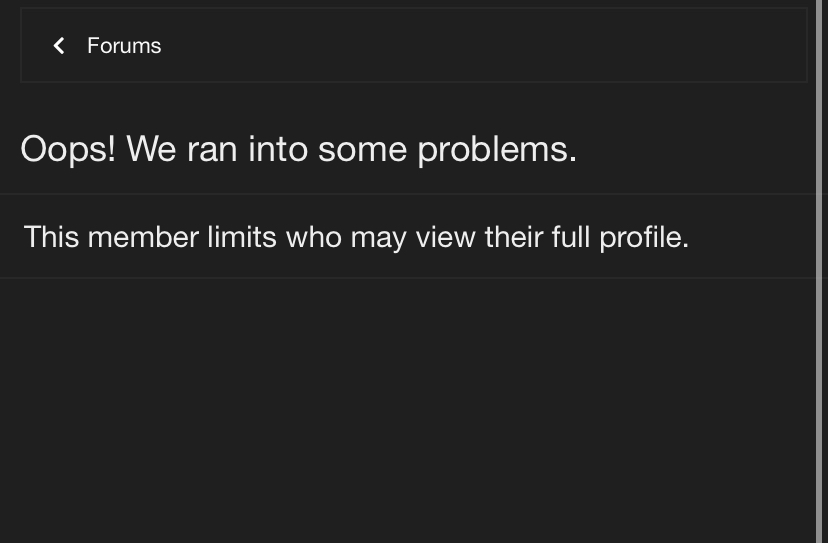Click the word 'some' in the heading
This screenshot has width=828, height=543.
point(362,150)
